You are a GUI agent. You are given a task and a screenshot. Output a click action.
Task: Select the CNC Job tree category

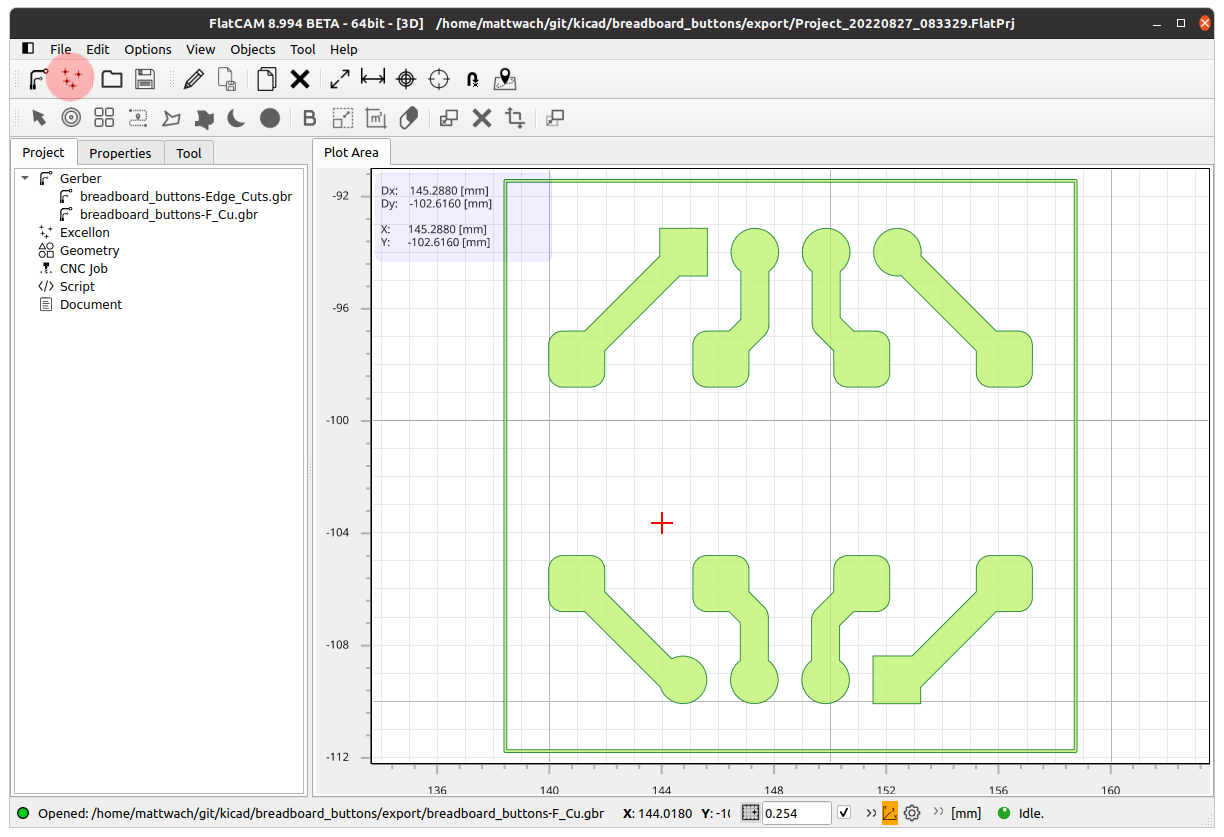(84, 268)
